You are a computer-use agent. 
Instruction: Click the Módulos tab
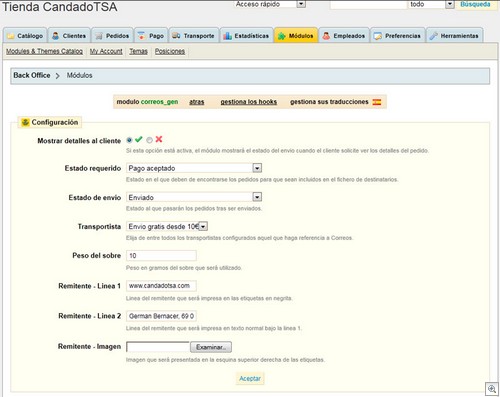(296, 35)
